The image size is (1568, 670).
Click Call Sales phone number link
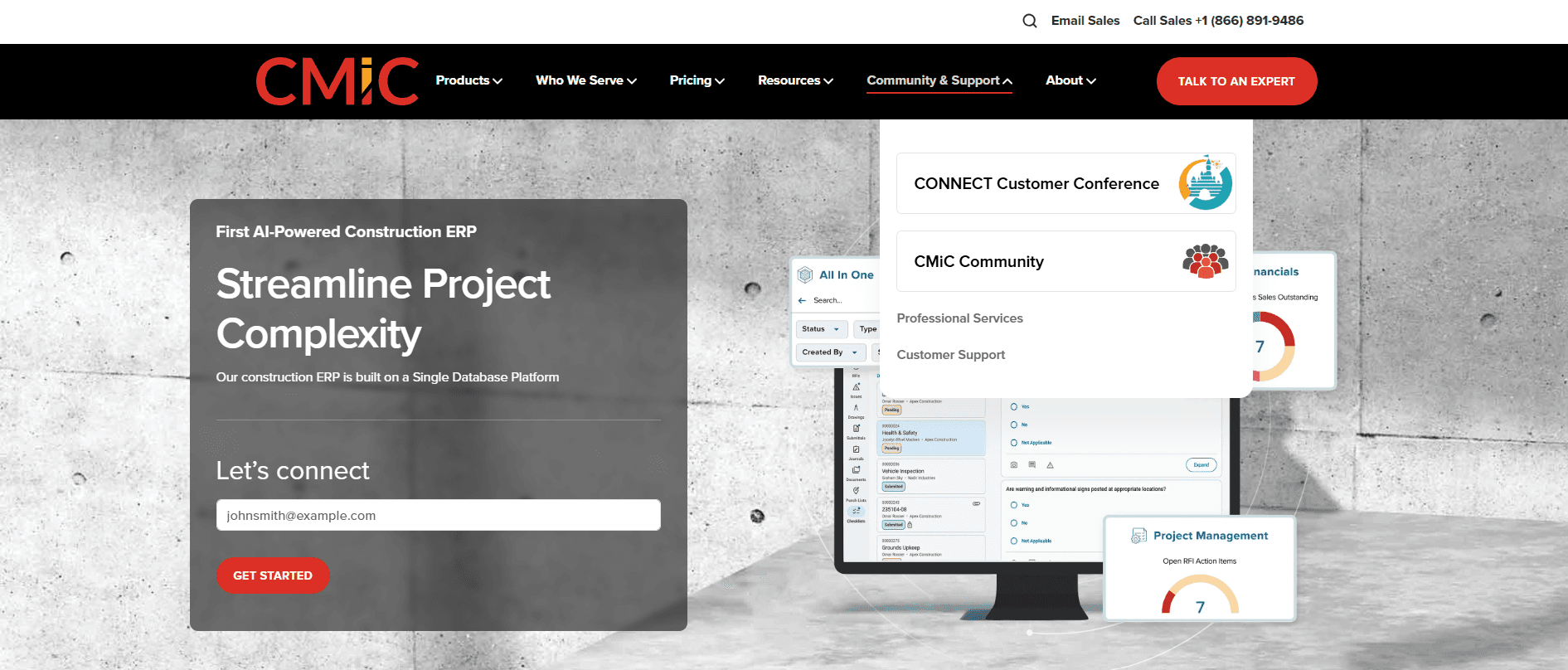point(1218,21)
